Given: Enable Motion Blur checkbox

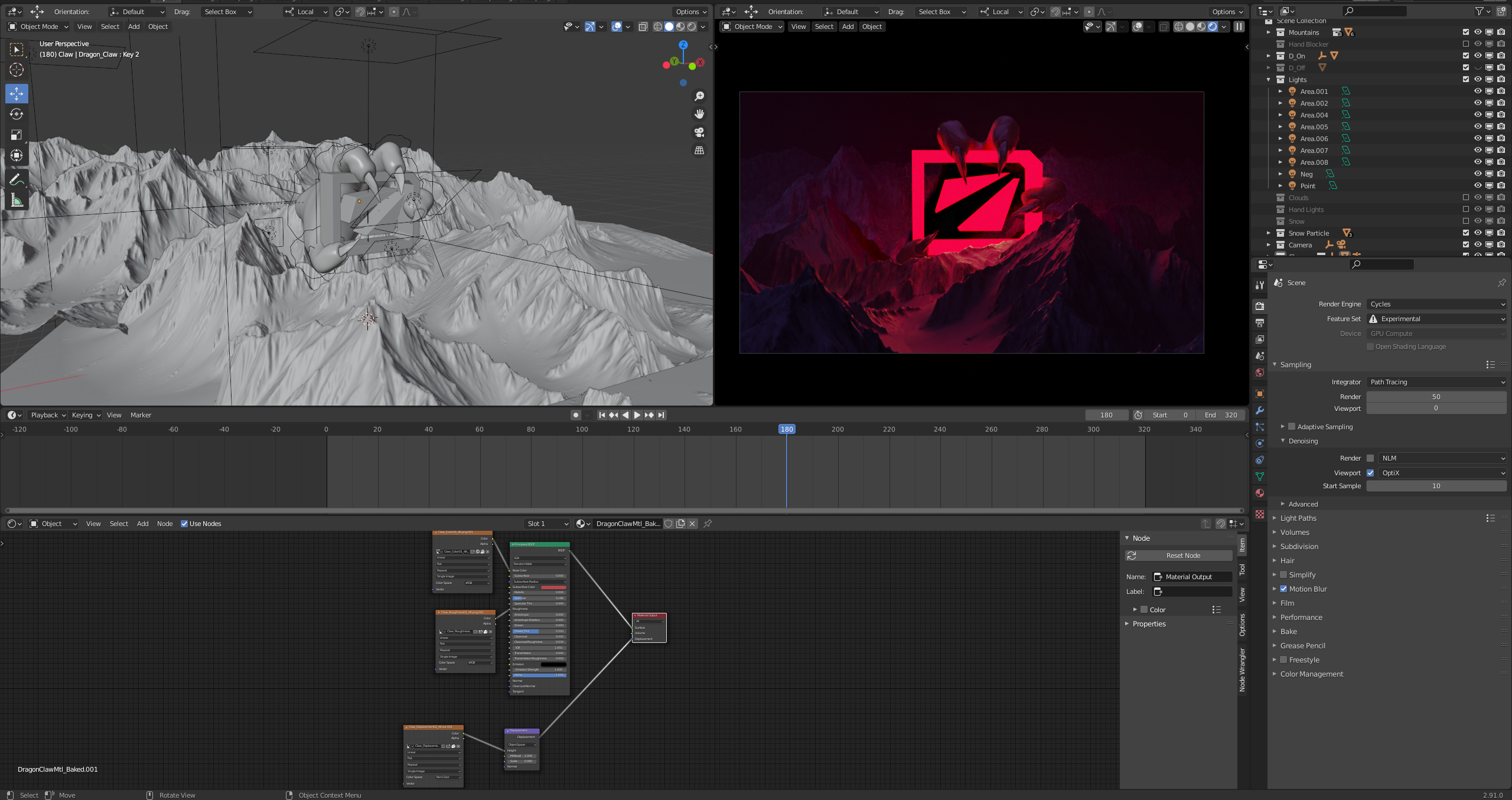Looking at the screenshot, I should pos(1283,589).
